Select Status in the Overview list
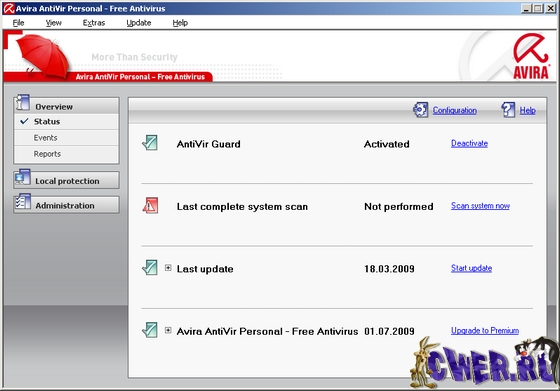The width and height of the screenshot is (560, 391). (x=66, y=122)
